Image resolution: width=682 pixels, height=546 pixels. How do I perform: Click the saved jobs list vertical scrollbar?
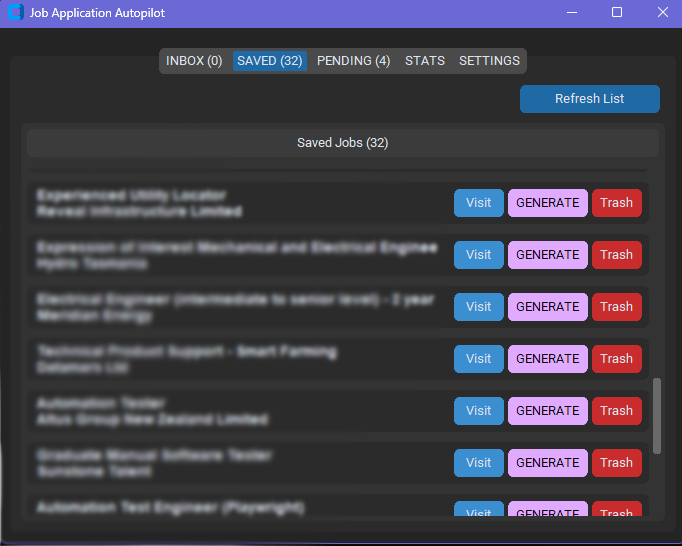(x=657, y=415)
